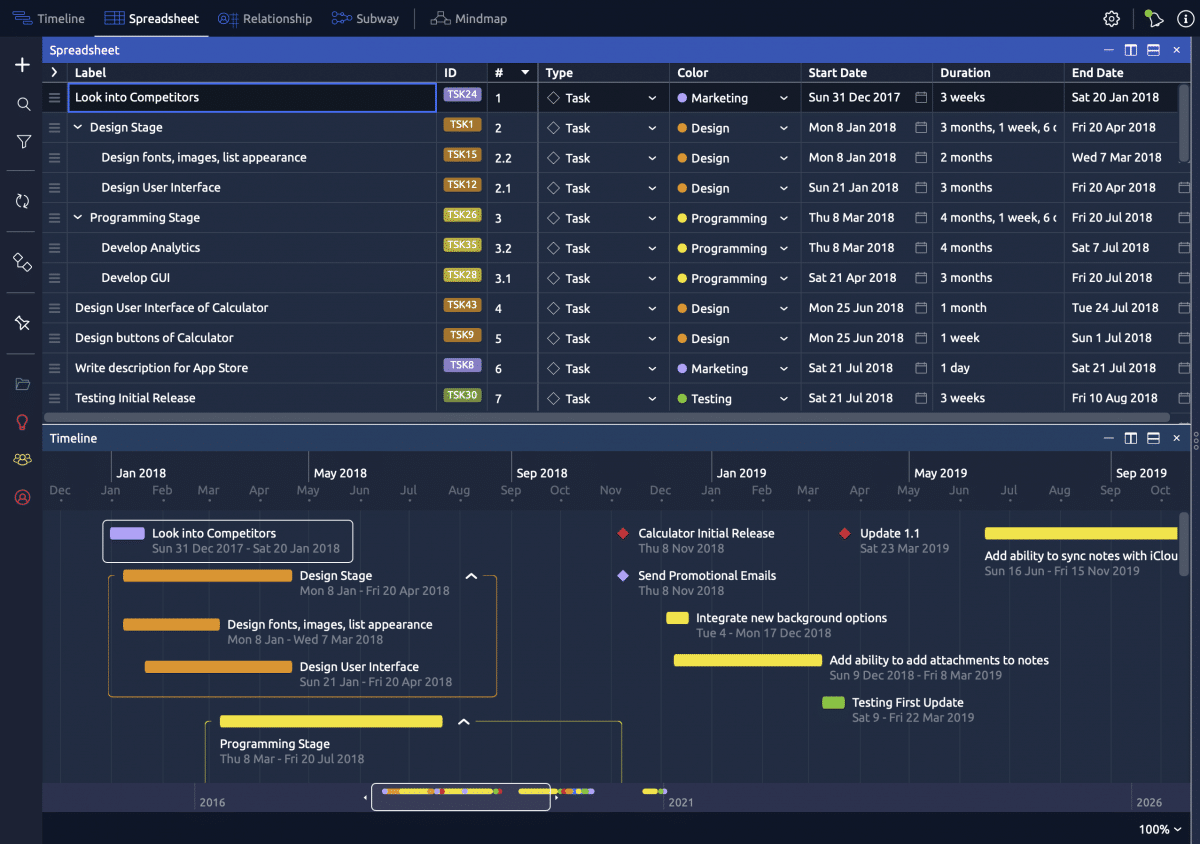The image size is (1200, 844).
Task: Open the red Lightbulb ideas icon
Action: [21, 422]
